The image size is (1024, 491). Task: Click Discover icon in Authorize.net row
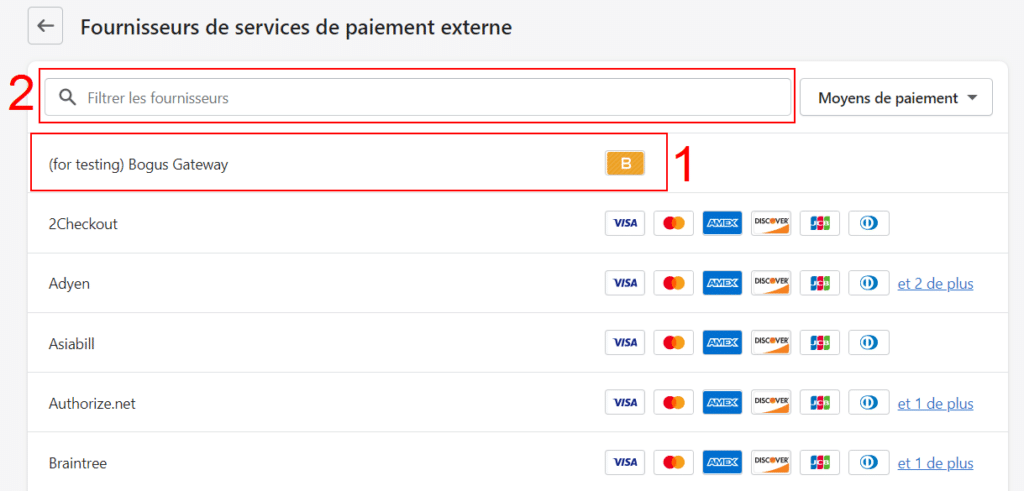[771, 403]
